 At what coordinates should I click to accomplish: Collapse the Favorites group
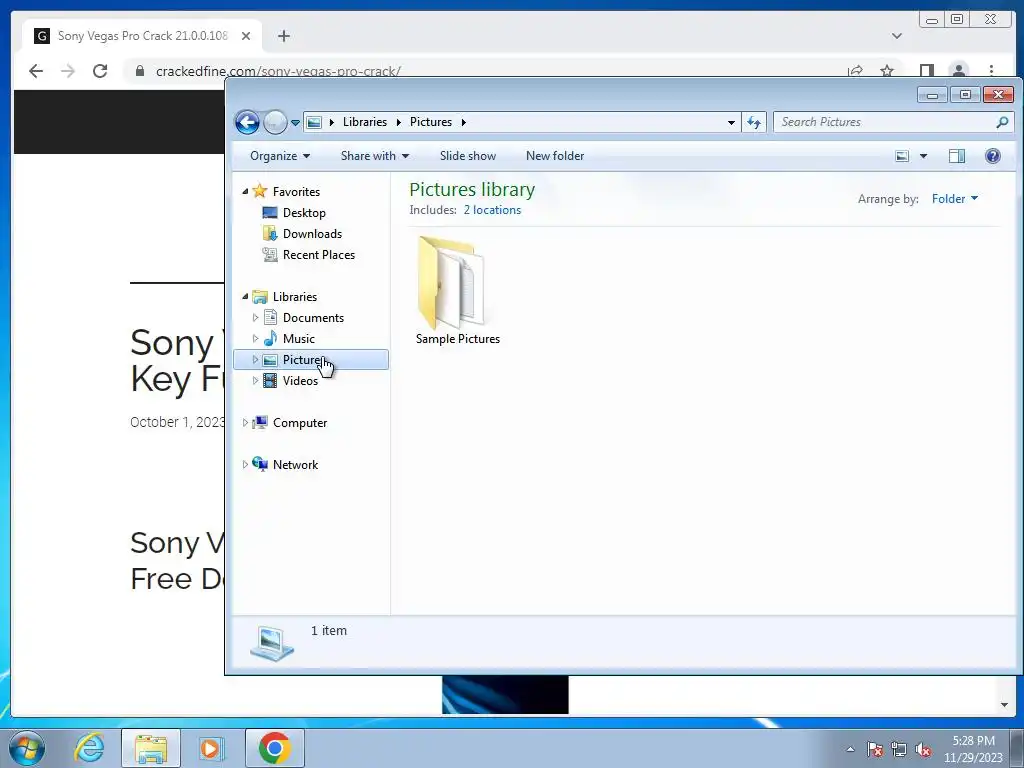pyautogui.click(x=246, y=192)
